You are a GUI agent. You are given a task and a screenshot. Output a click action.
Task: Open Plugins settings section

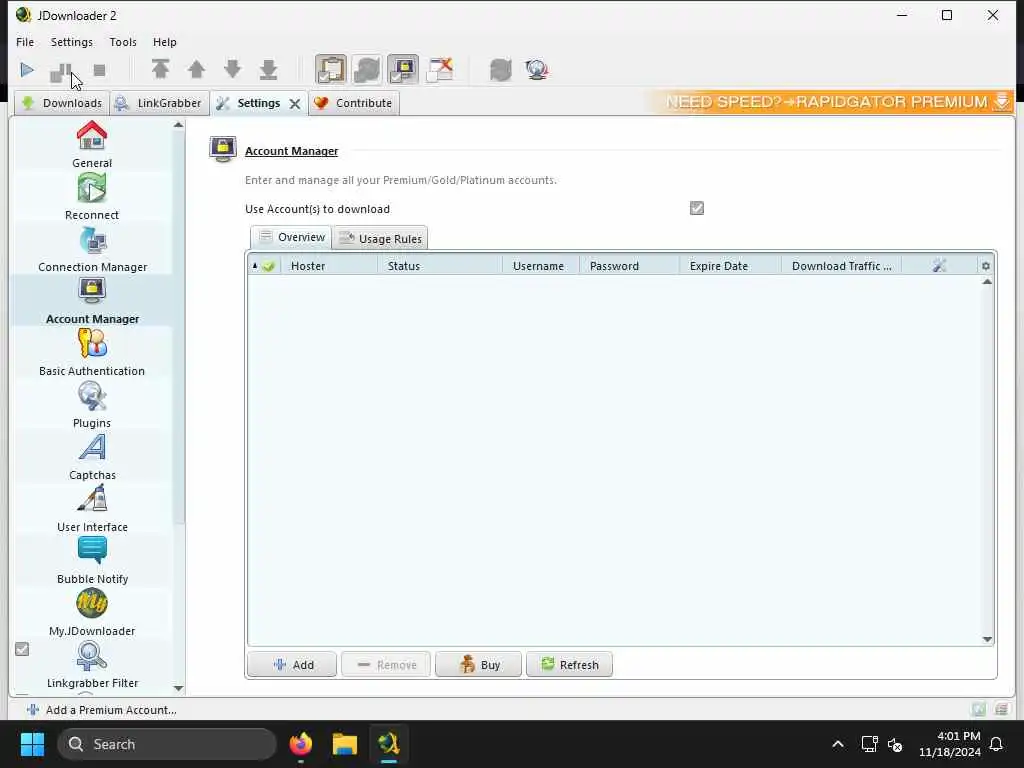(x=92, y=406)
